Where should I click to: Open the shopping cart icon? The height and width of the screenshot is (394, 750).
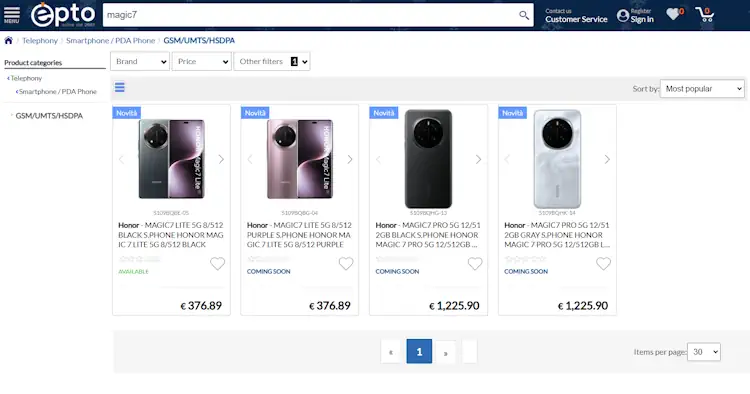(x=705, y=14)
